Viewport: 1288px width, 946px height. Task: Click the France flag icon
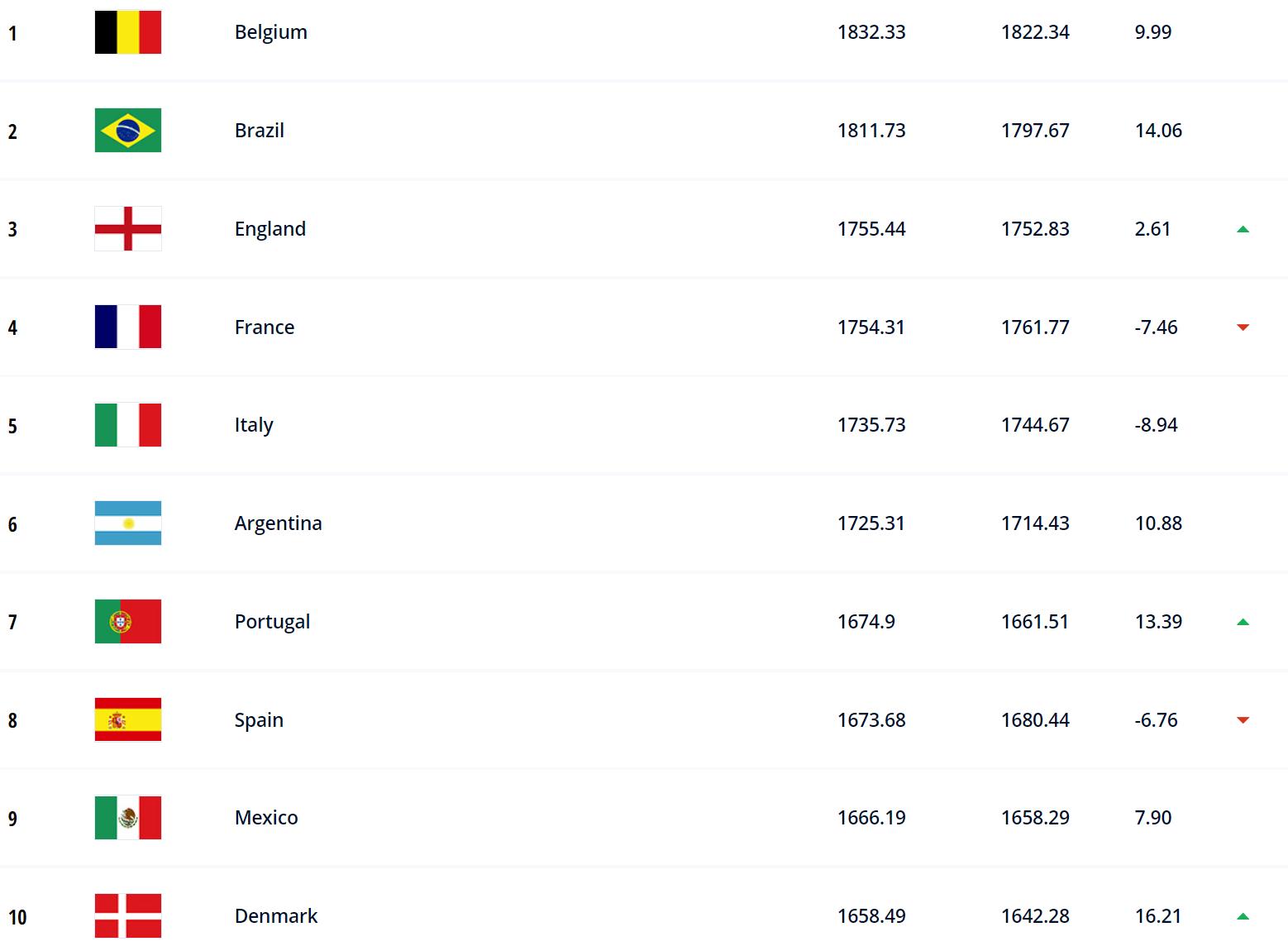(128, 327)
